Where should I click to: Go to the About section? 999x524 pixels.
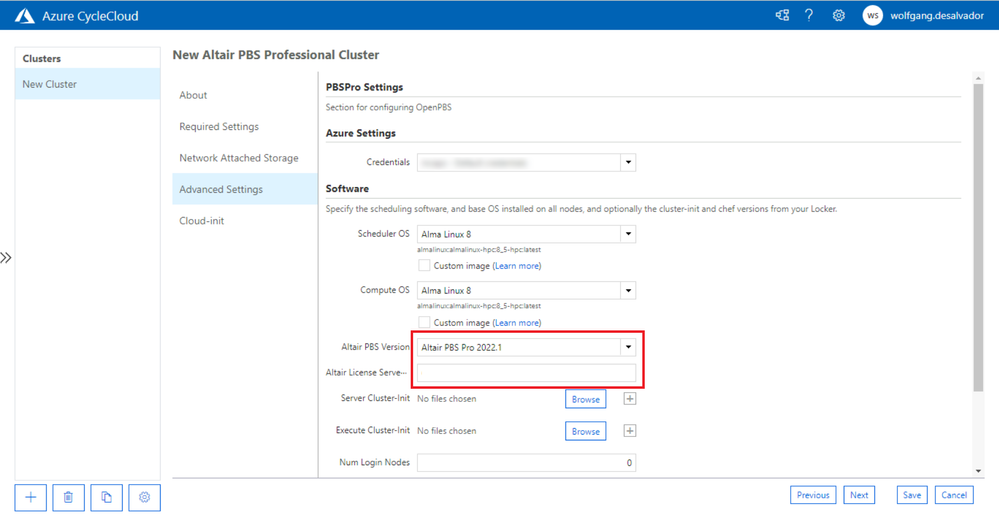pyautogui.click(x=245, y=95)
